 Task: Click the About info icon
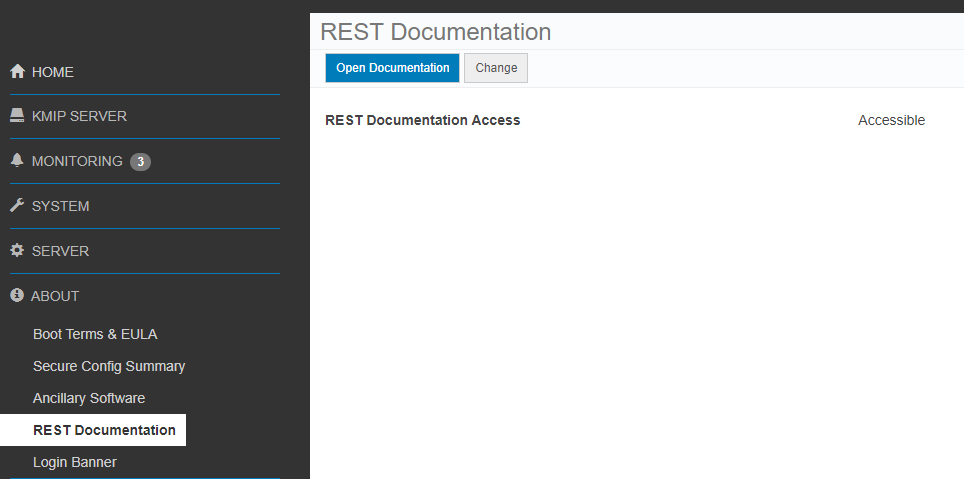17,296
